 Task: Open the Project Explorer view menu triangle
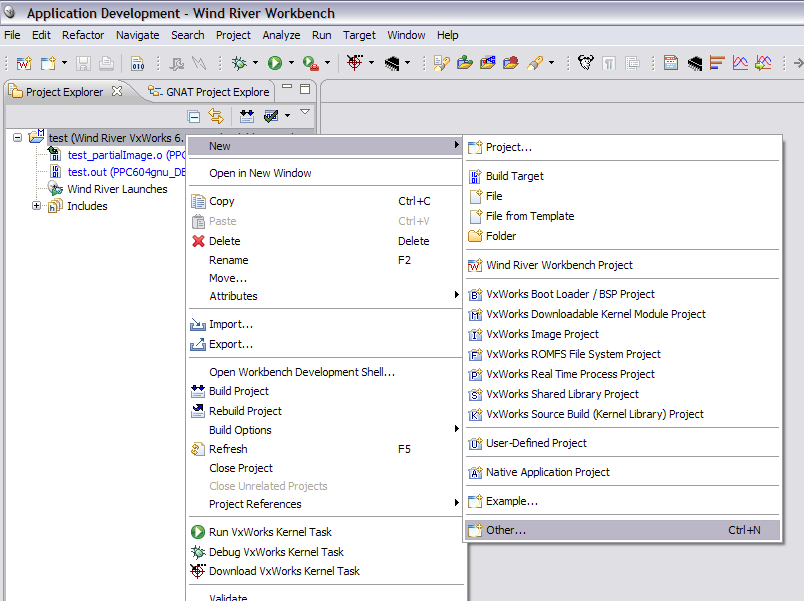tap(305, 112)
